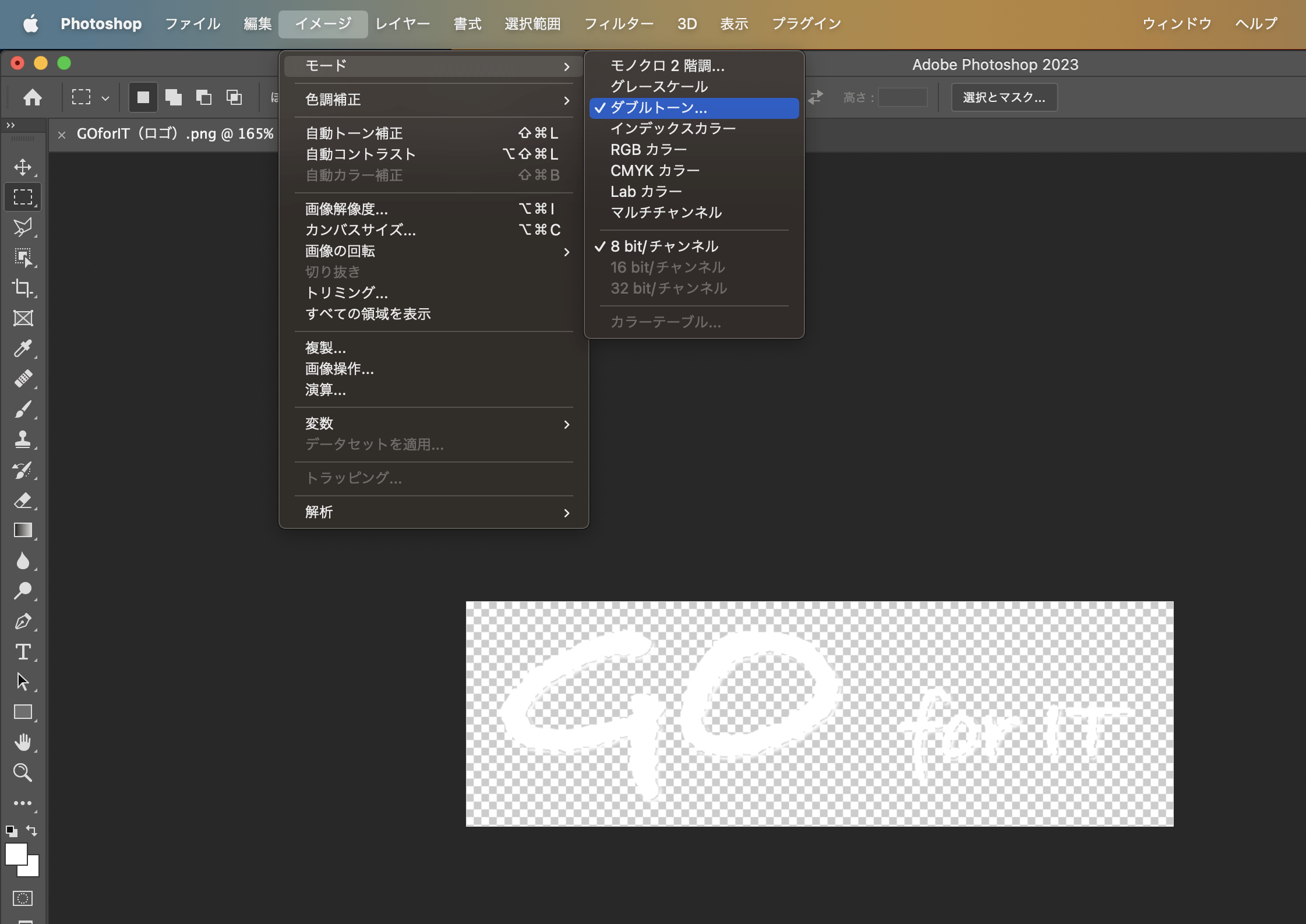The height and width of the screenshot is (924, 1306).
Task: Swap width and height arrows icon
Action: click(816, 97)
